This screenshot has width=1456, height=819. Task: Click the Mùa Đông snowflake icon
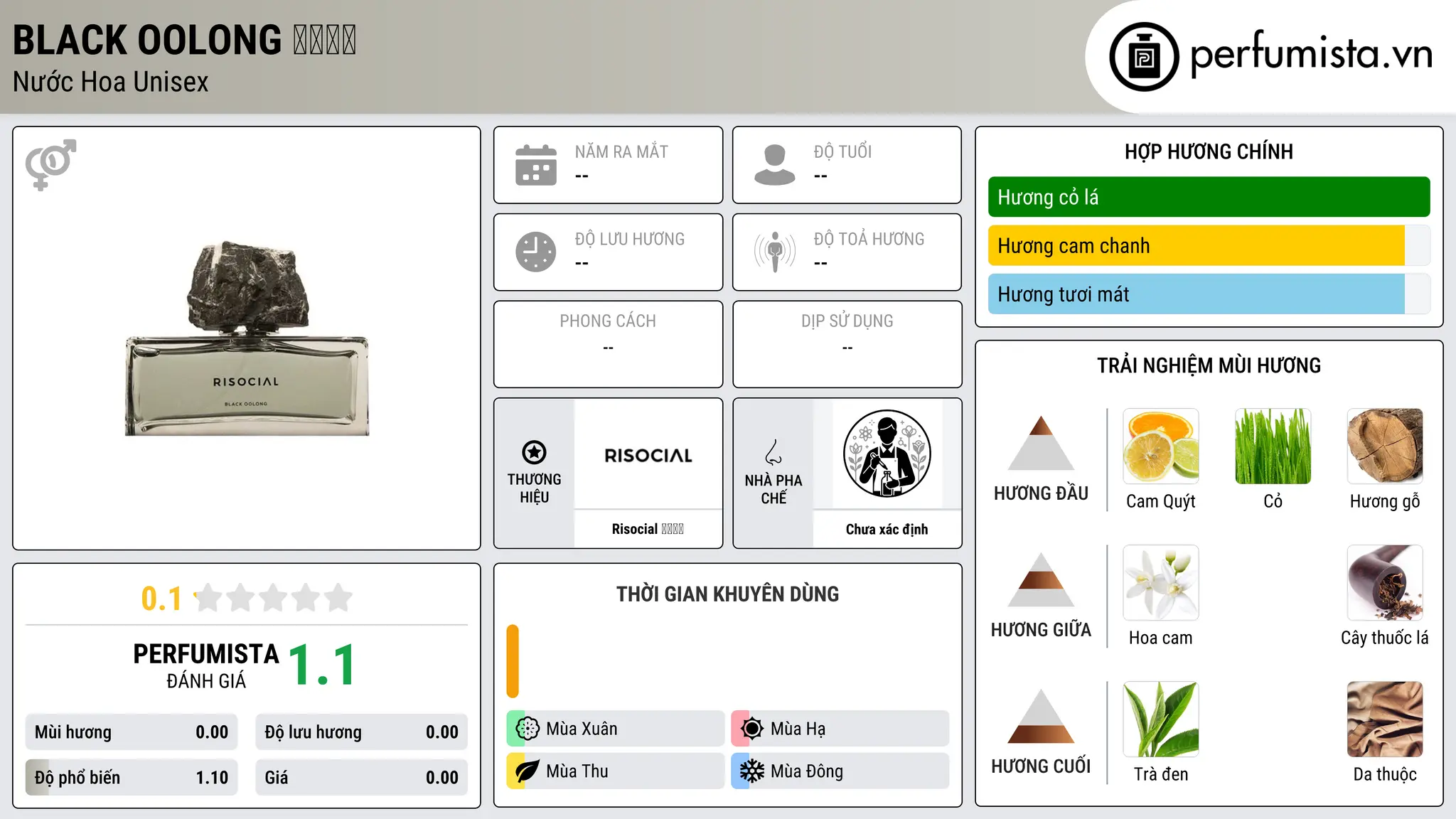(x=752, y=771)
